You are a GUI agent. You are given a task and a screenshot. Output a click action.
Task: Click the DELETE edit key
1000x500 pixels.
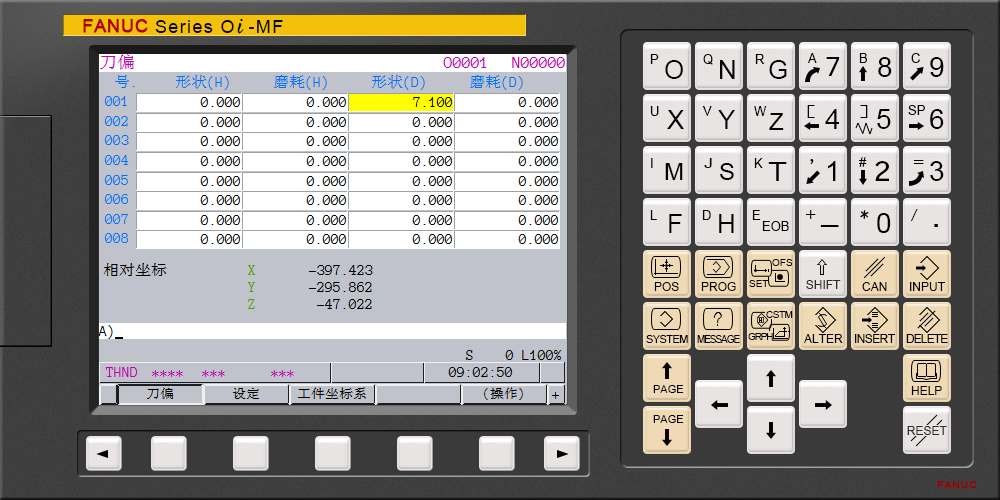click(x=927, y=326)
